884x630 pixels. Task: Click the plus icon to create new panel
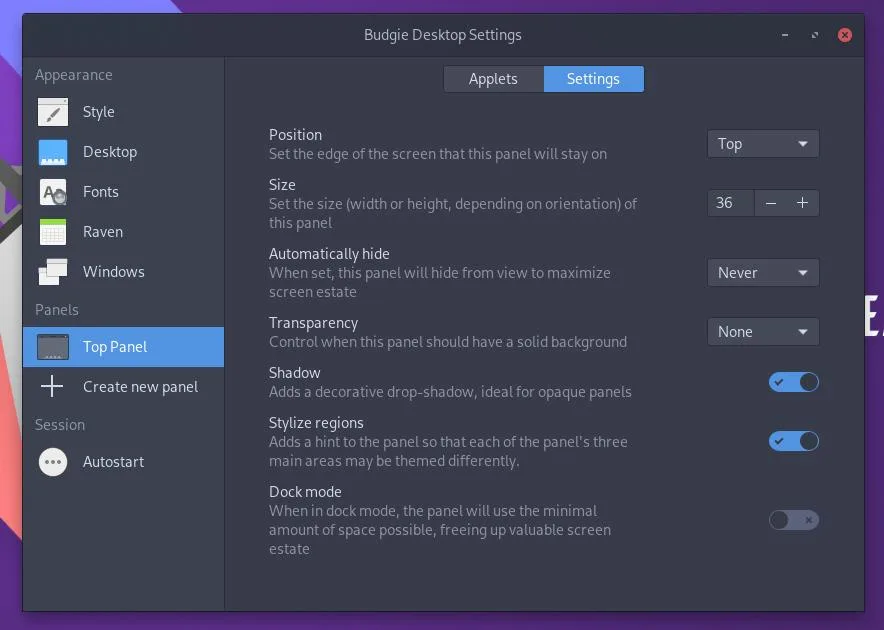pyautogui.click(x=53, y=386)
